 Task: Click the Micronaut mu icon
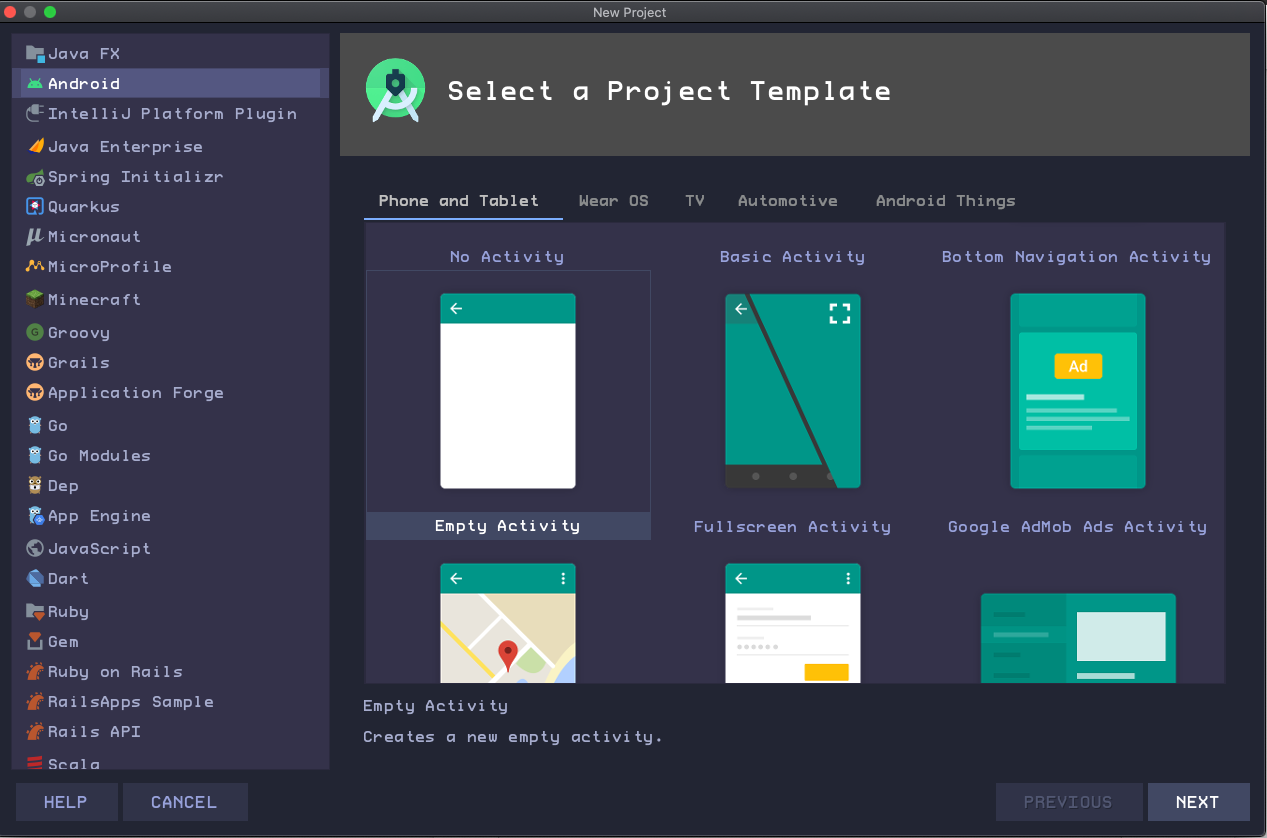(35, 237)
